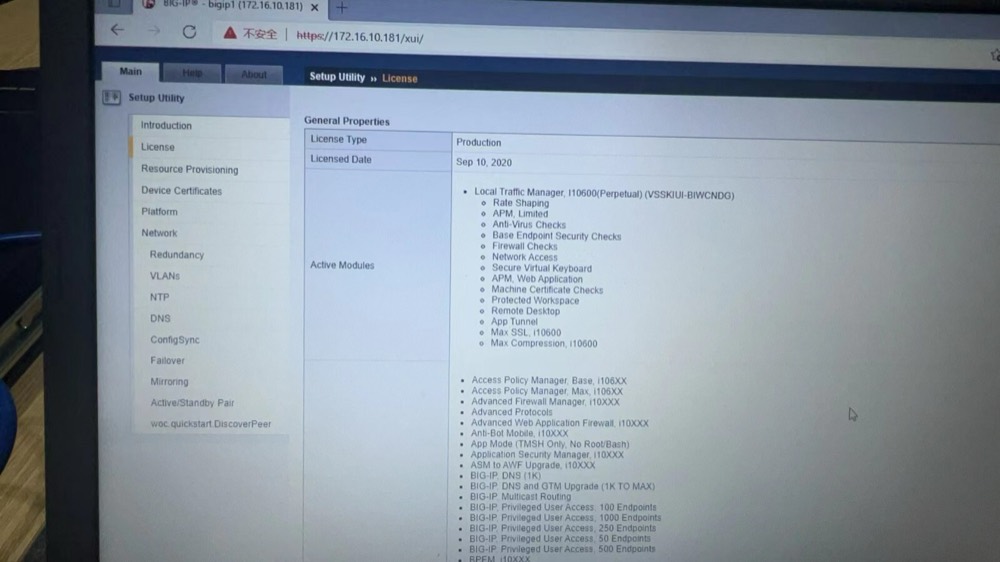
Task: Click Base Endpoint Security Checks entry
Action: (556, 236)
